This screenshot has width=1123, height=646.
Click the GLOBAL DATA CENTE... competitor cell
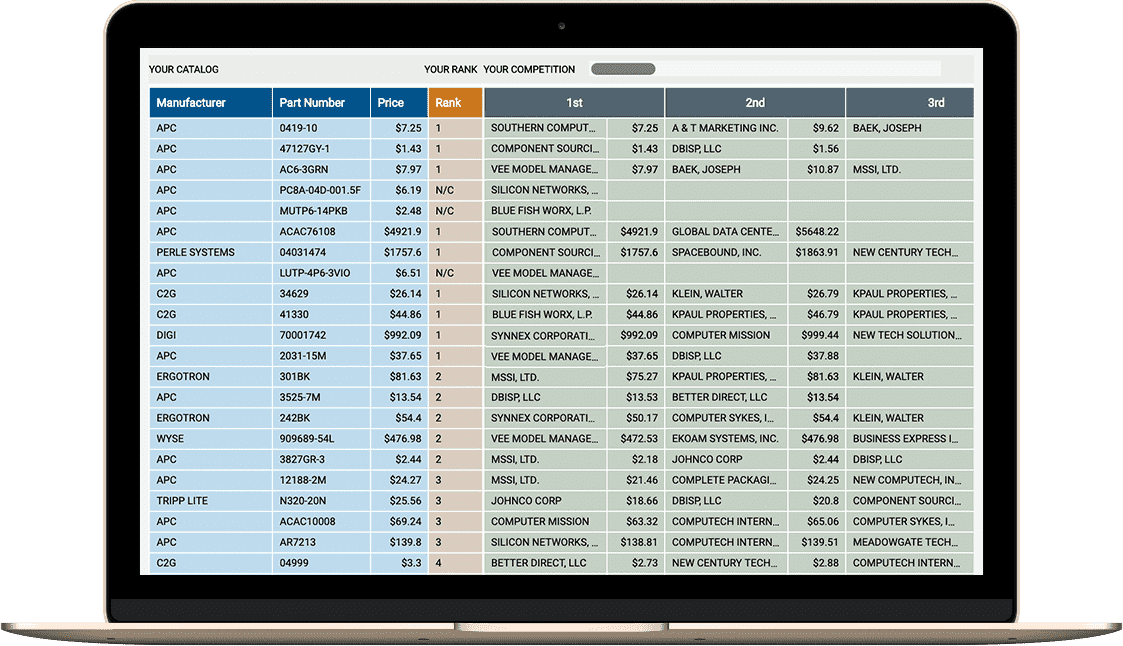tap(725, 232)
